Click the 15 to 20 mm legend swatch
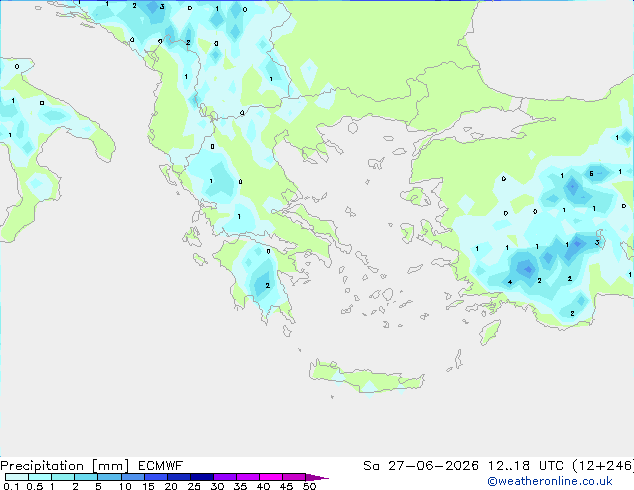This screenshot has height=490, width=634. click(156, 477)
